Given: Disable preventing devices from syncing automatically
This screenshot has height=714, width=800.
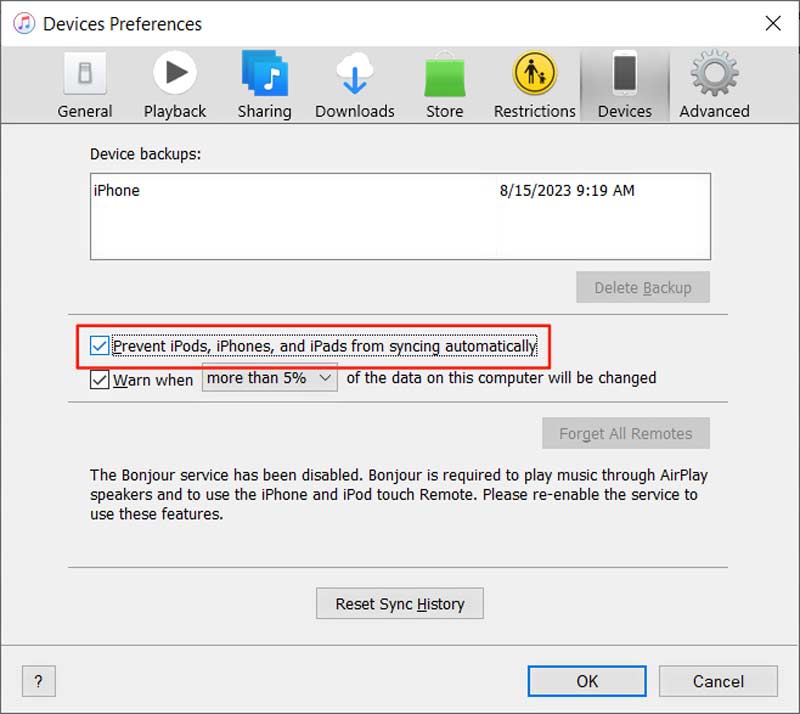Looking at the screenshot, I should tap(98, 345).
